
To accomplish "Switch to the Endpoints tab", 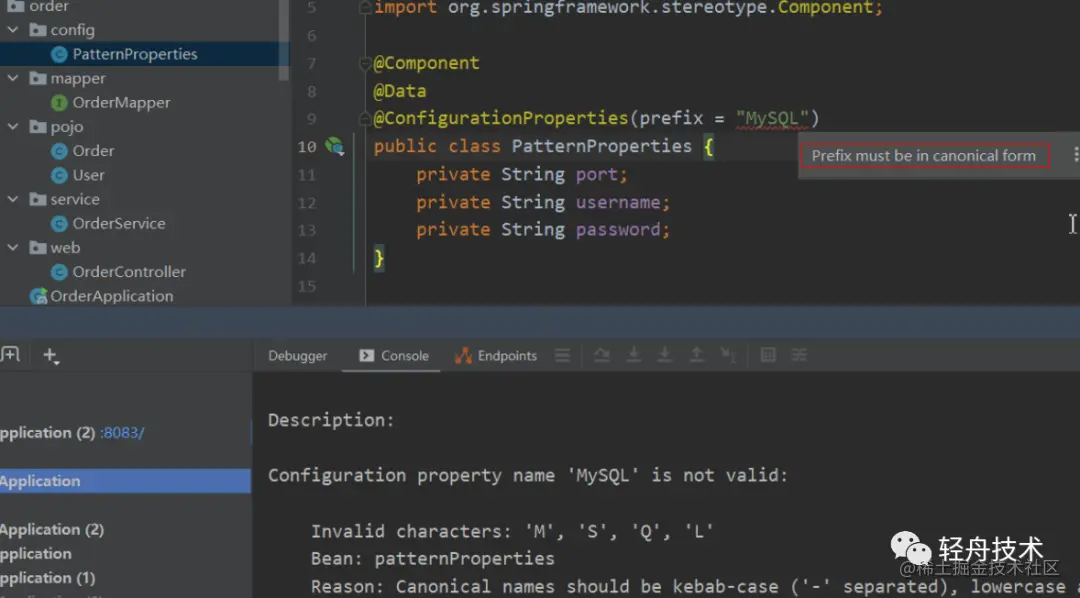I will (496, 355).
